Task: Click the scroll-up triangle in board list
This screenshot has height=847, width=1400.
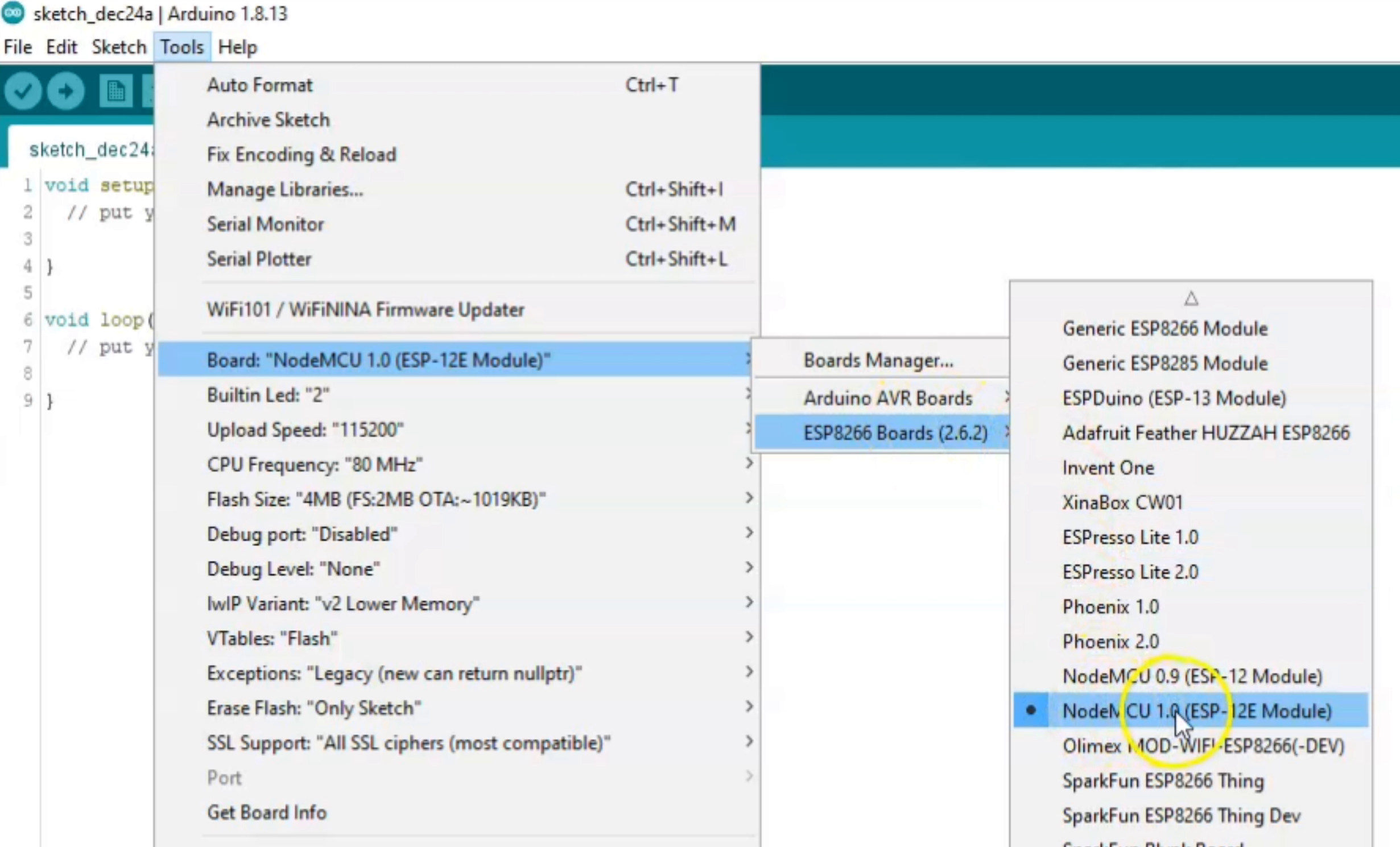Action: coord(1191,298)
